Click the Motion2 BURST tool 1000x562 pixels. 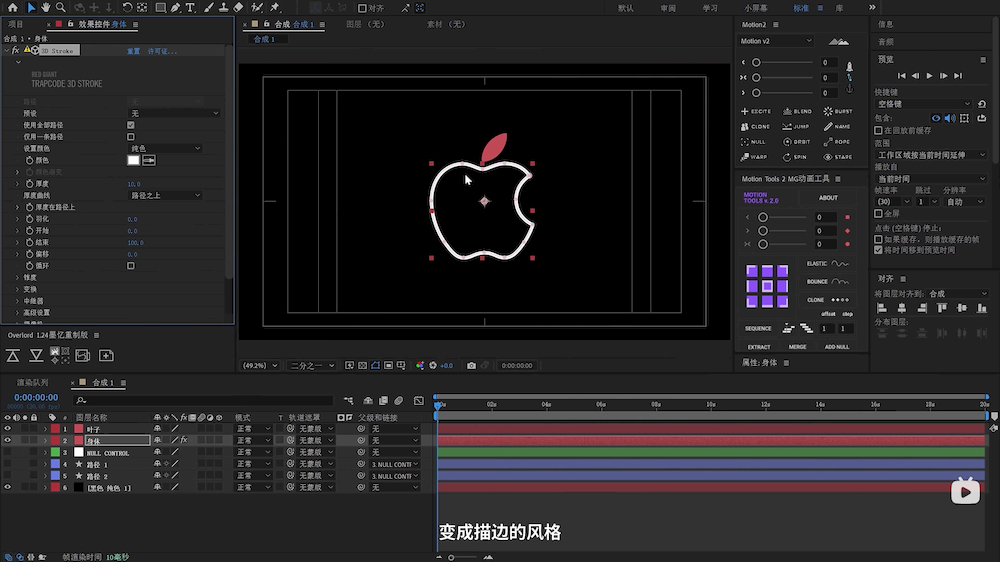point(838,111)
